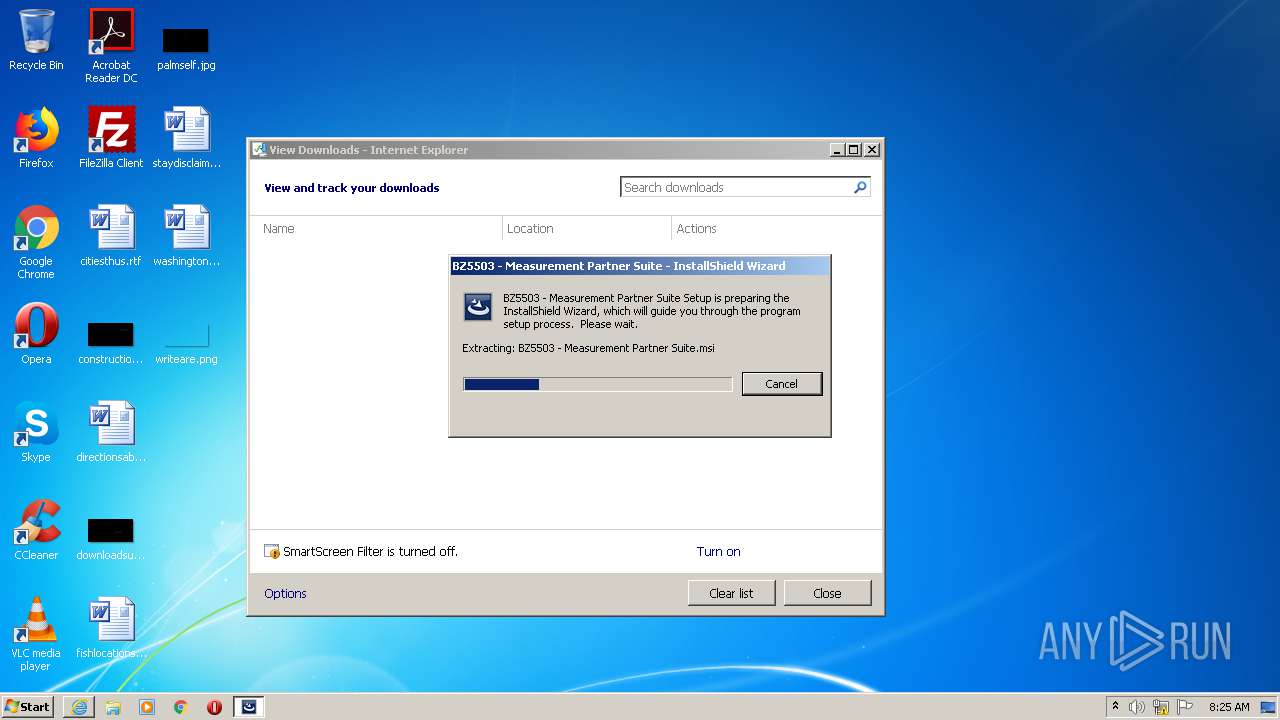Click the extraction progress bar
This screenshot has height=720, width=1280.
[598, 384]
